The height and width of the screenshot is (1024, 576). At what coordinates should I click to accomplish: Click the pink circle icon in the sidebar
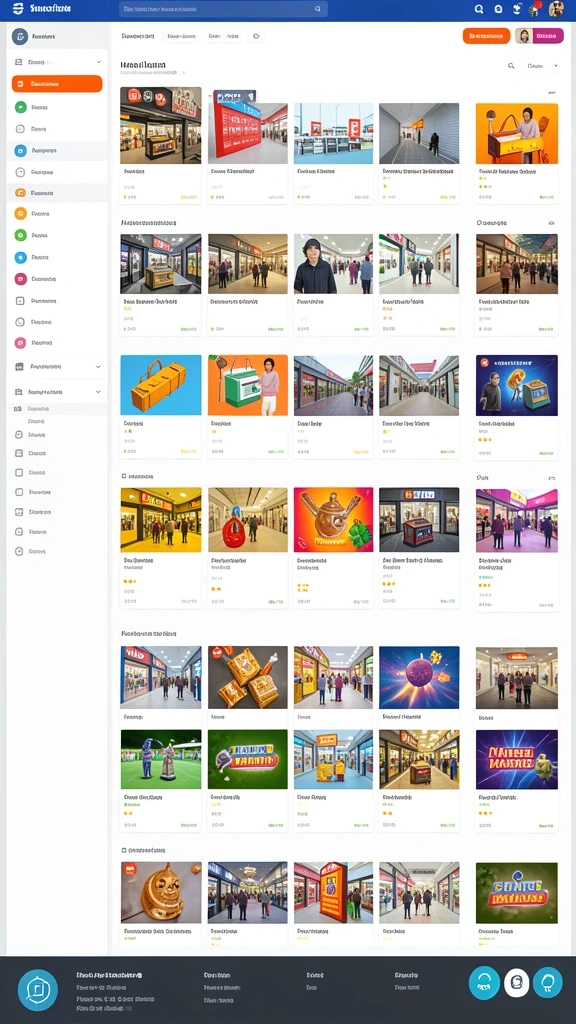tap(20, 342)
